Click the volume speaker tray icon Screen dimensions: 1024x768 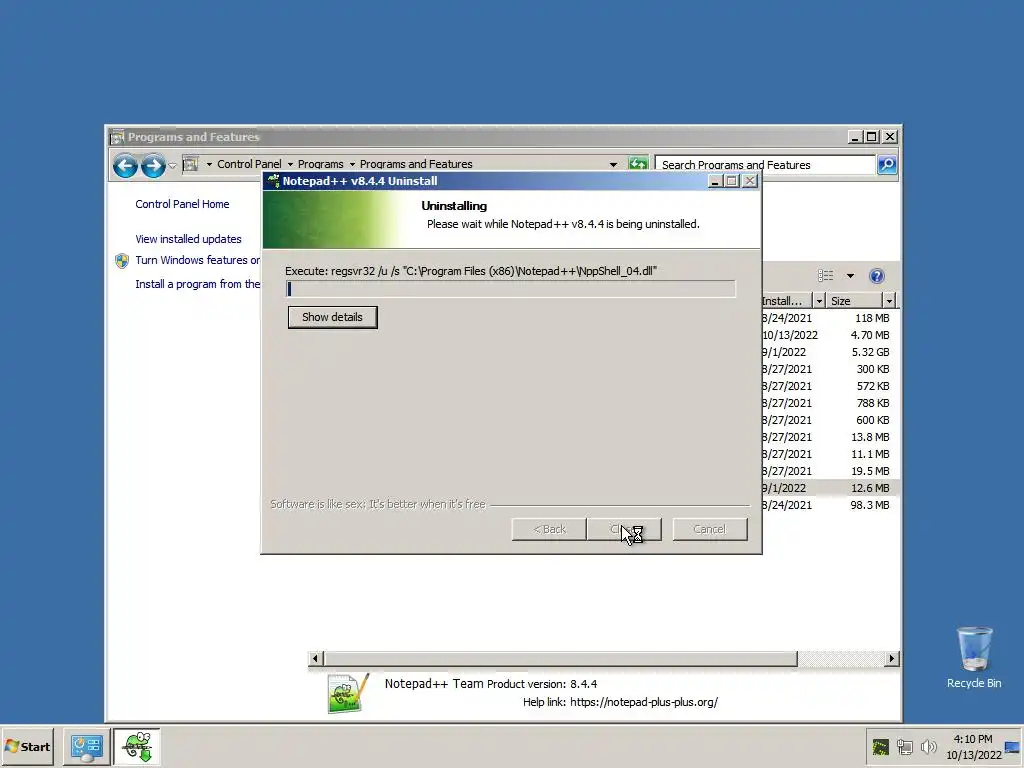928,746
